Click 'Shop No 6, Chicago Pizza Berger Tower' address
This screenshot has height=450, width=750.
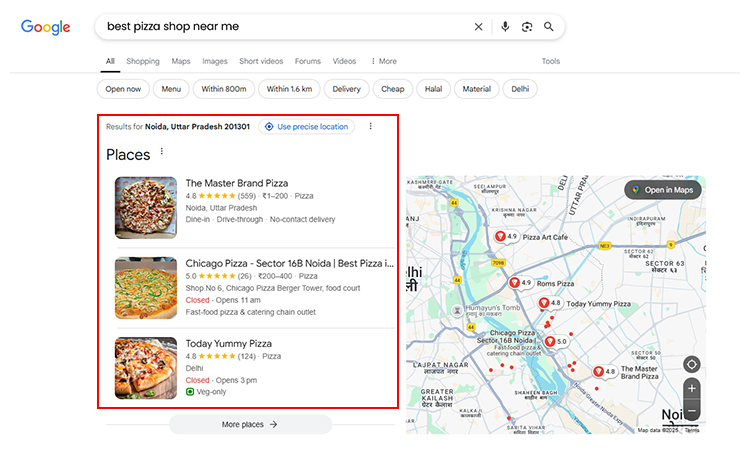point(273,288)
